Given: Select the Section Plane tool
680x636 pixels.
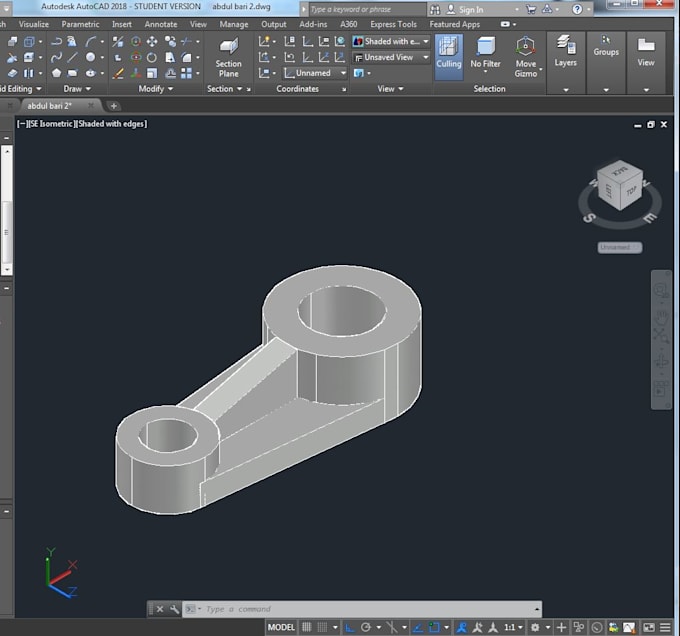Looking at the screenshot, I should click(229, 58).
